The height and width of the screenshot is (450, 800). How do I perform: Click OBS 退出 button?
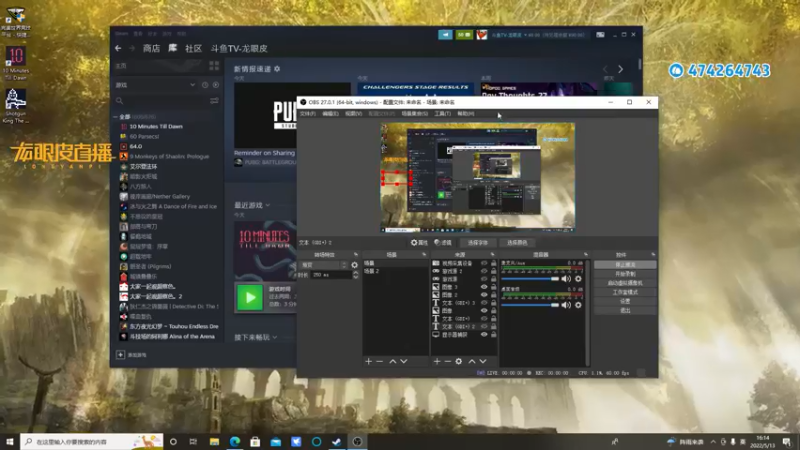tap(625, 311)
